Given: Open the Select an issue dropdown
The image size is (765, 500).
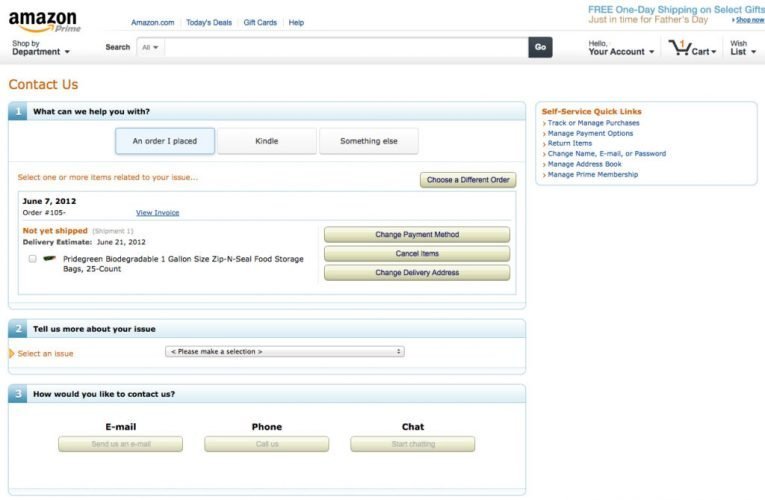Looking at the screenshot, I should [x=285, y=351].
